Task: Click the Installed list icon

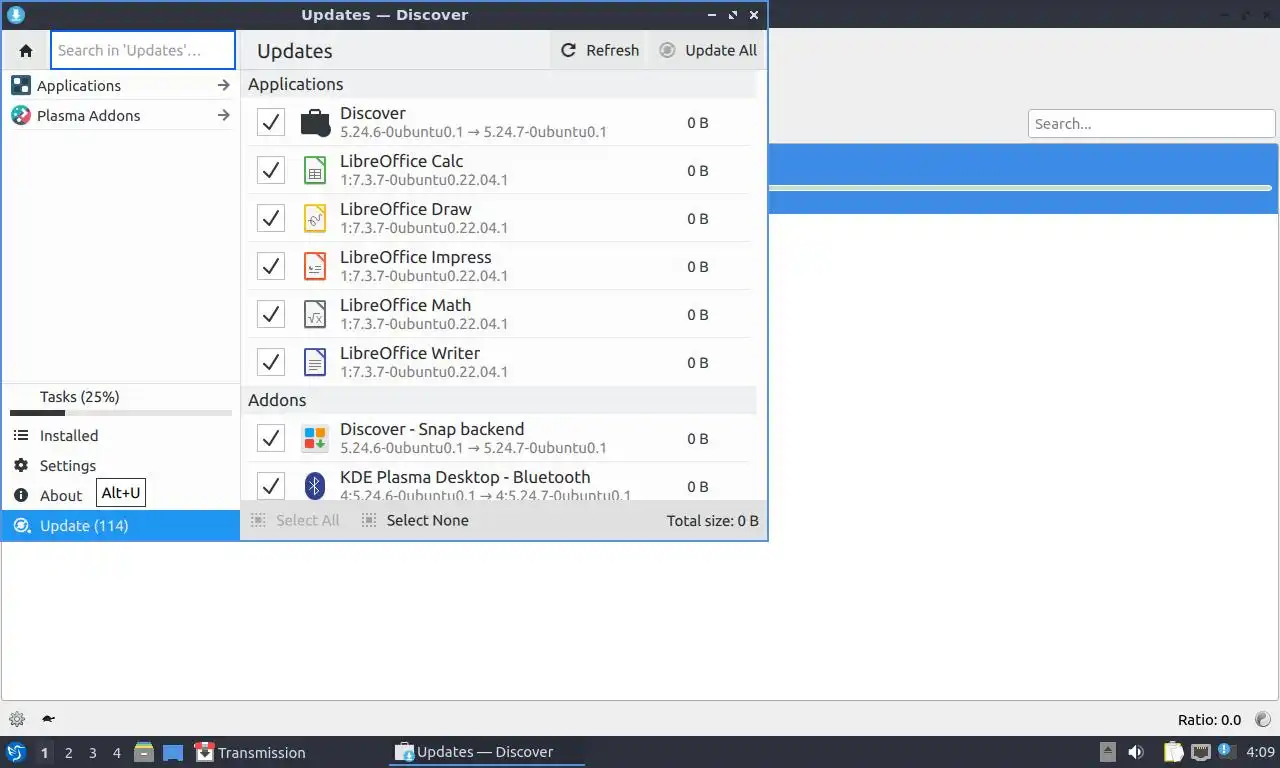Action: point(21,435)
